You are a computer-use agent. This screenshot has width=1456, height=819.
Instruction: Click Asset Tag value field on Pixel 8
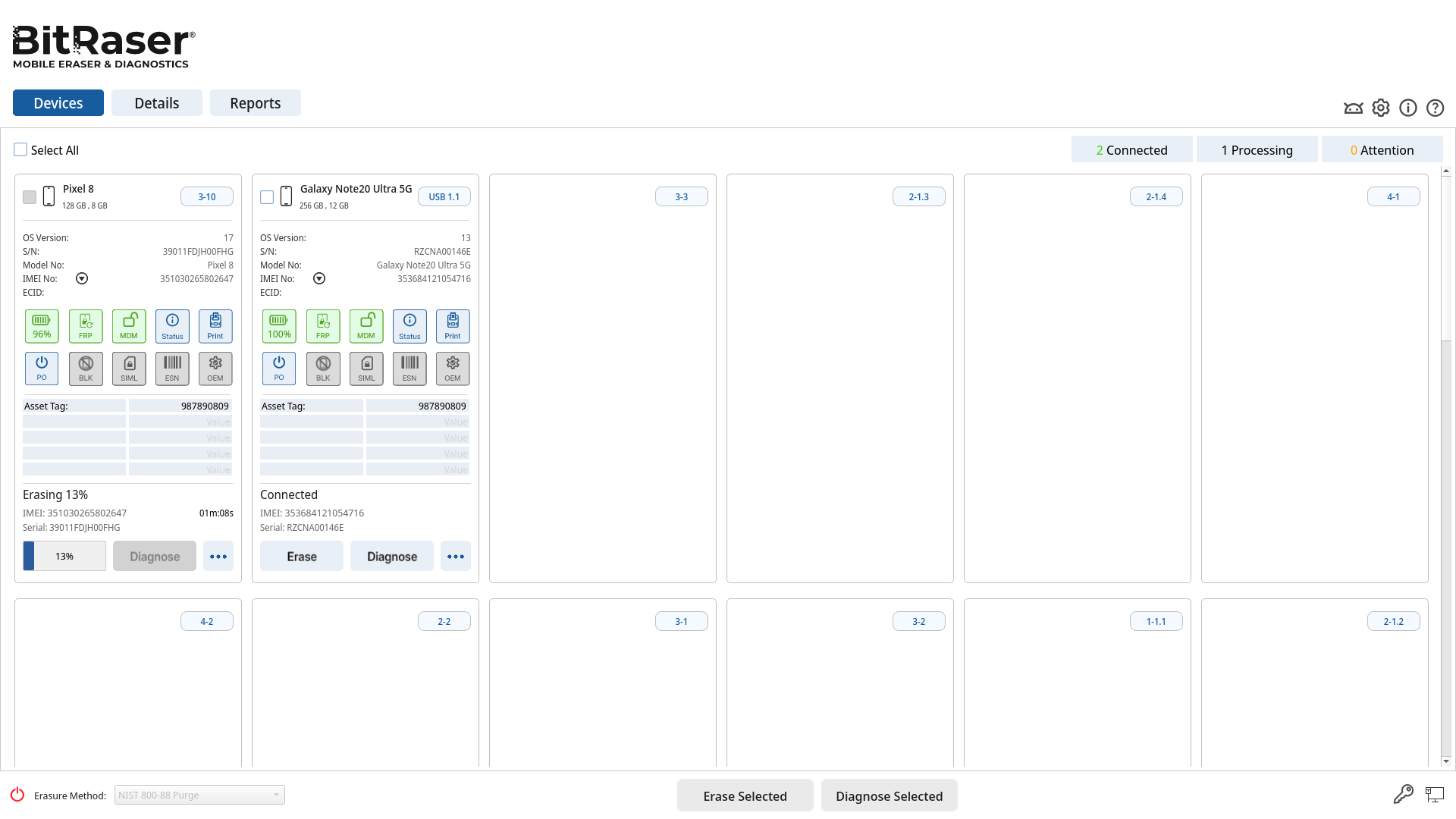click(x=180, y=406)
